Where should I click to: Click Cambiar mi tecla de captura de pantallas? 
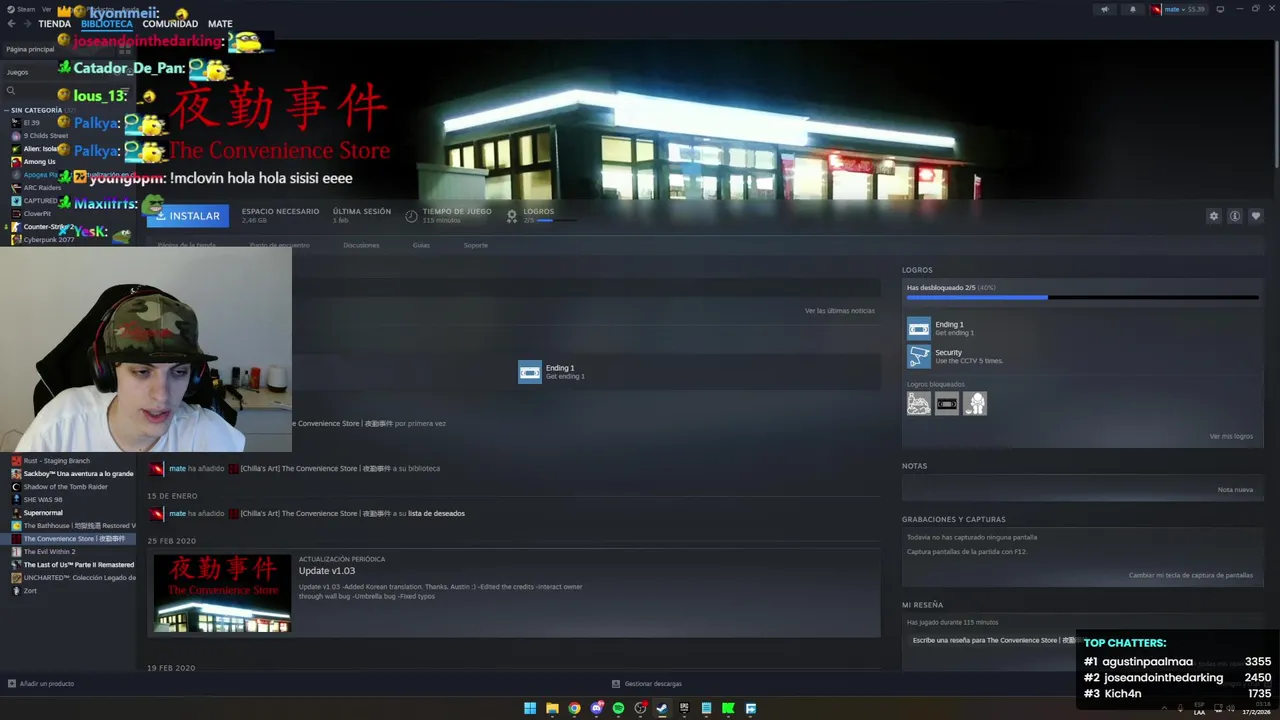point(1191,575)
